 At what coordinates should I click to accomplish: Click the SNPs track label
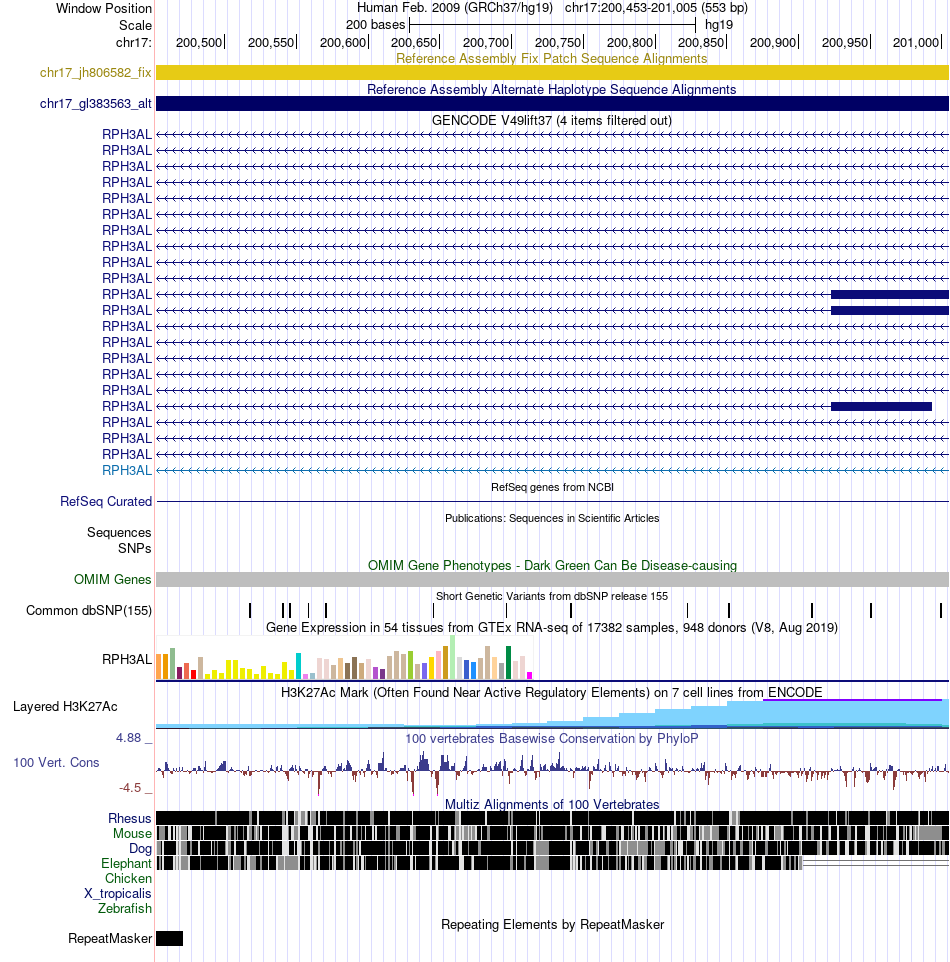[134, 548]
